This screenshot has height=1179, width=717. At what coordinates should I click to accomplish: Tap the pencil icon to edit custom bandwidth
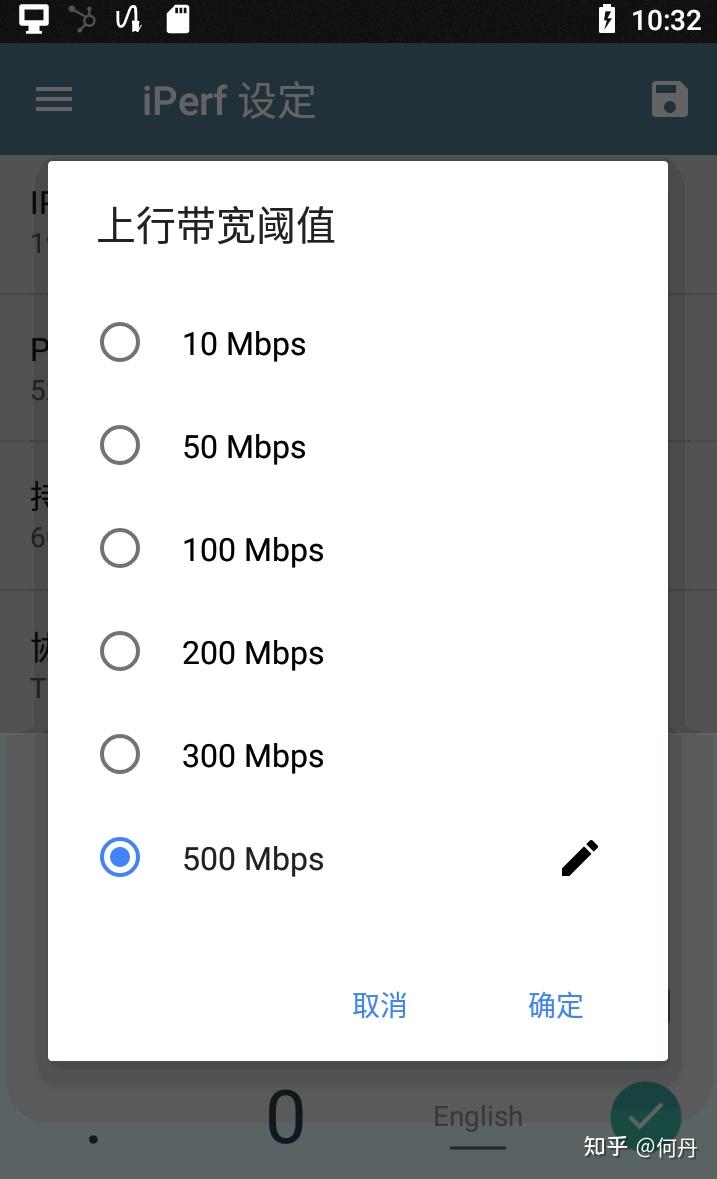(x=580, y=858)
